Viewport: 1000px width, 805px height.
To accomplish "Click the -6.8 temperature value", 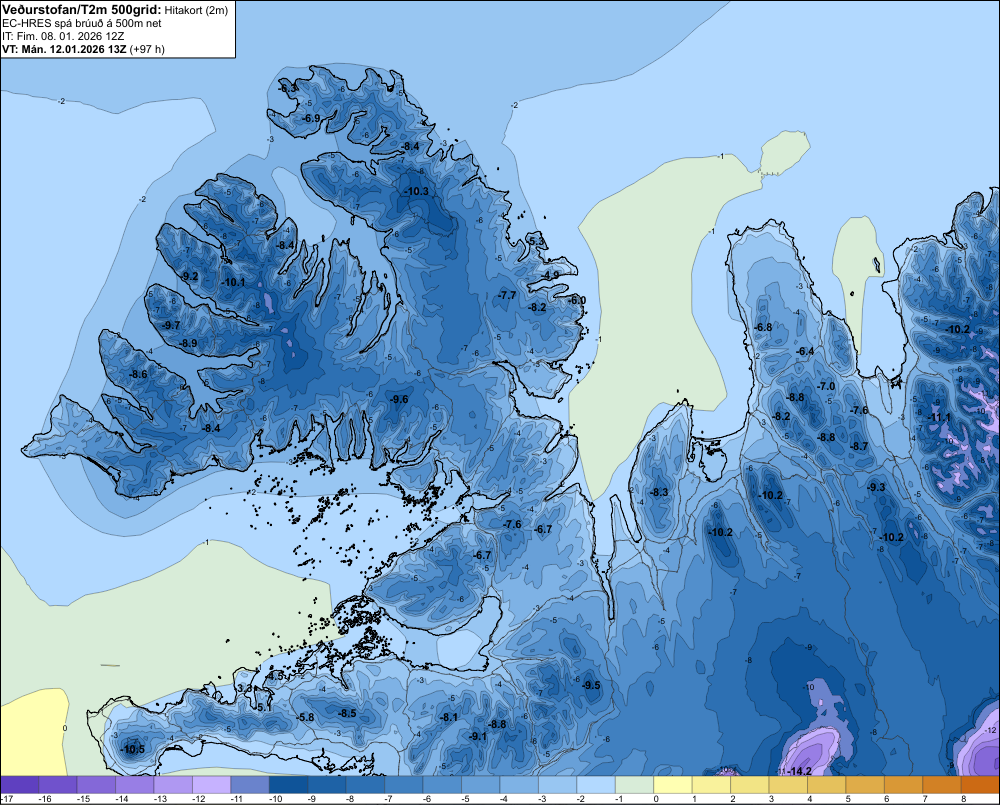I will pyautogui.click(x=763, y=327).
